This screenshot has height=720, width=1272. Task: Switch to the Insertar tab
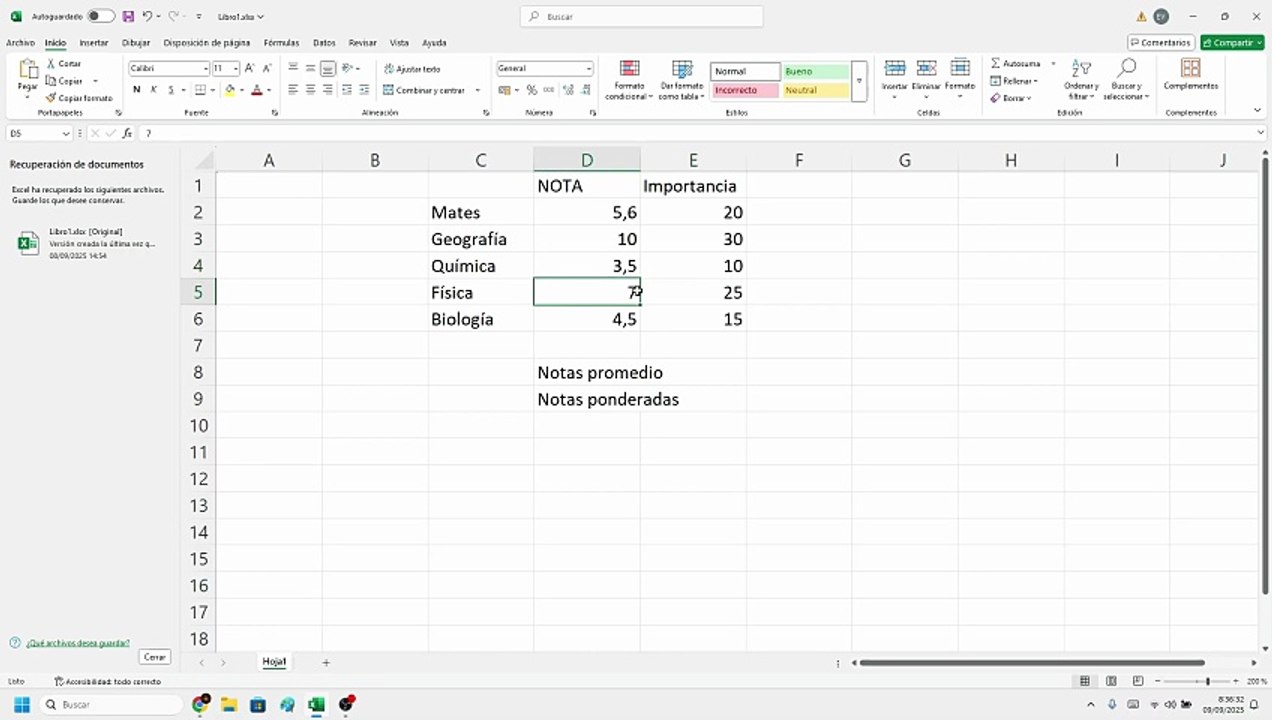coord(94,43)
